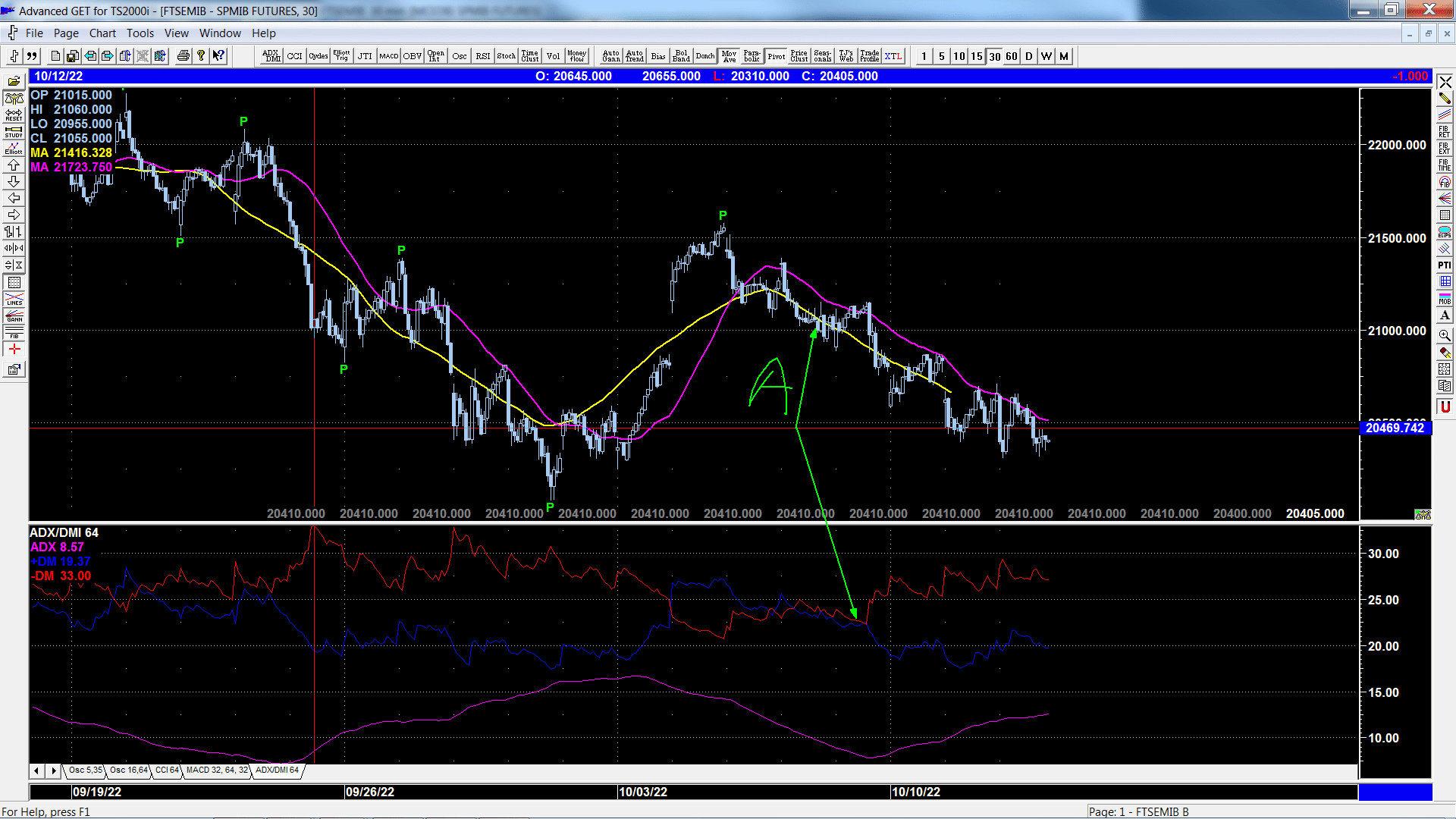
Task: Select the FIB TIME tool
Action: click(x=1445, y=165)
